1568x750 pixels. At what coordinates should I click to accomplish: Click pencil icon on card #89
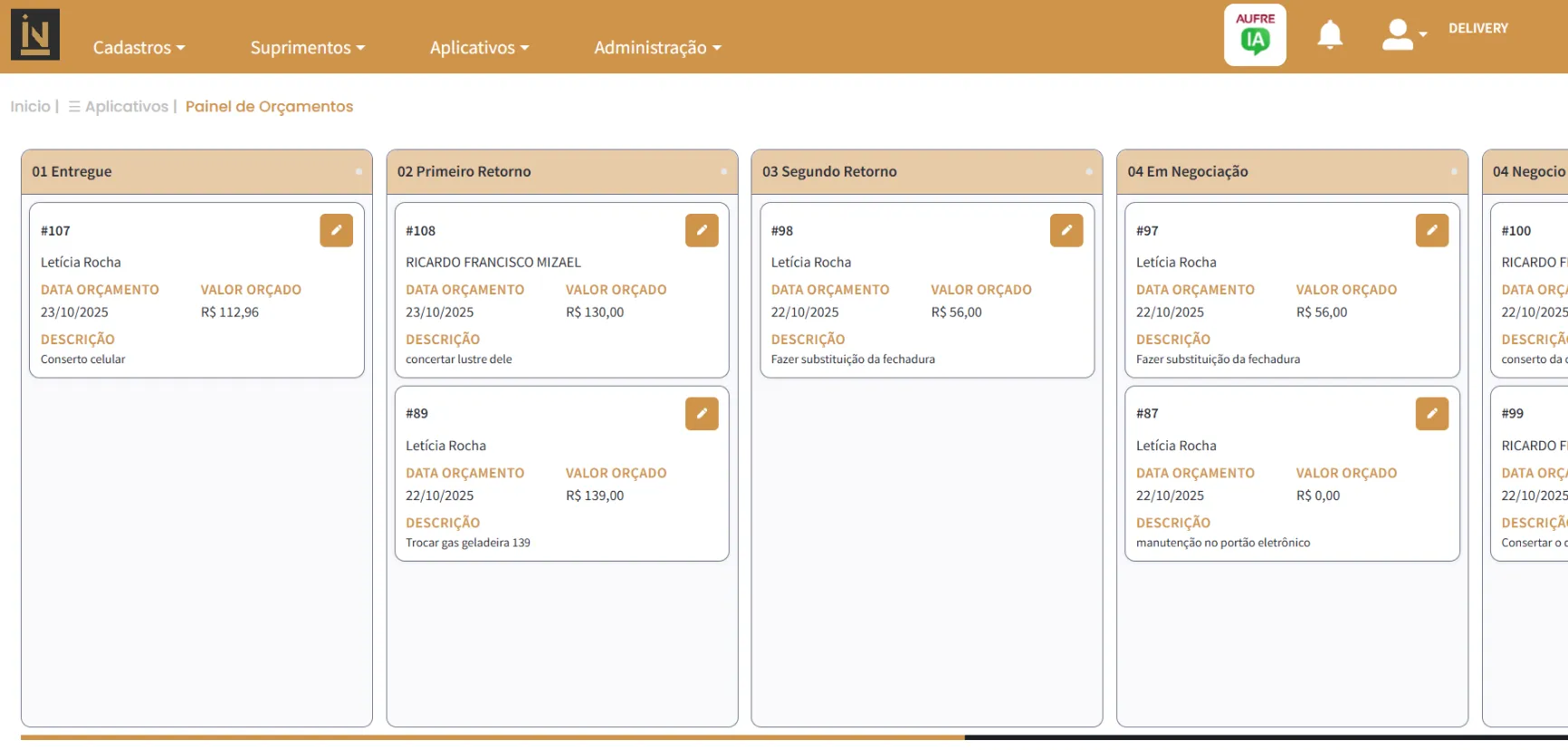click(x=701, y=414)
